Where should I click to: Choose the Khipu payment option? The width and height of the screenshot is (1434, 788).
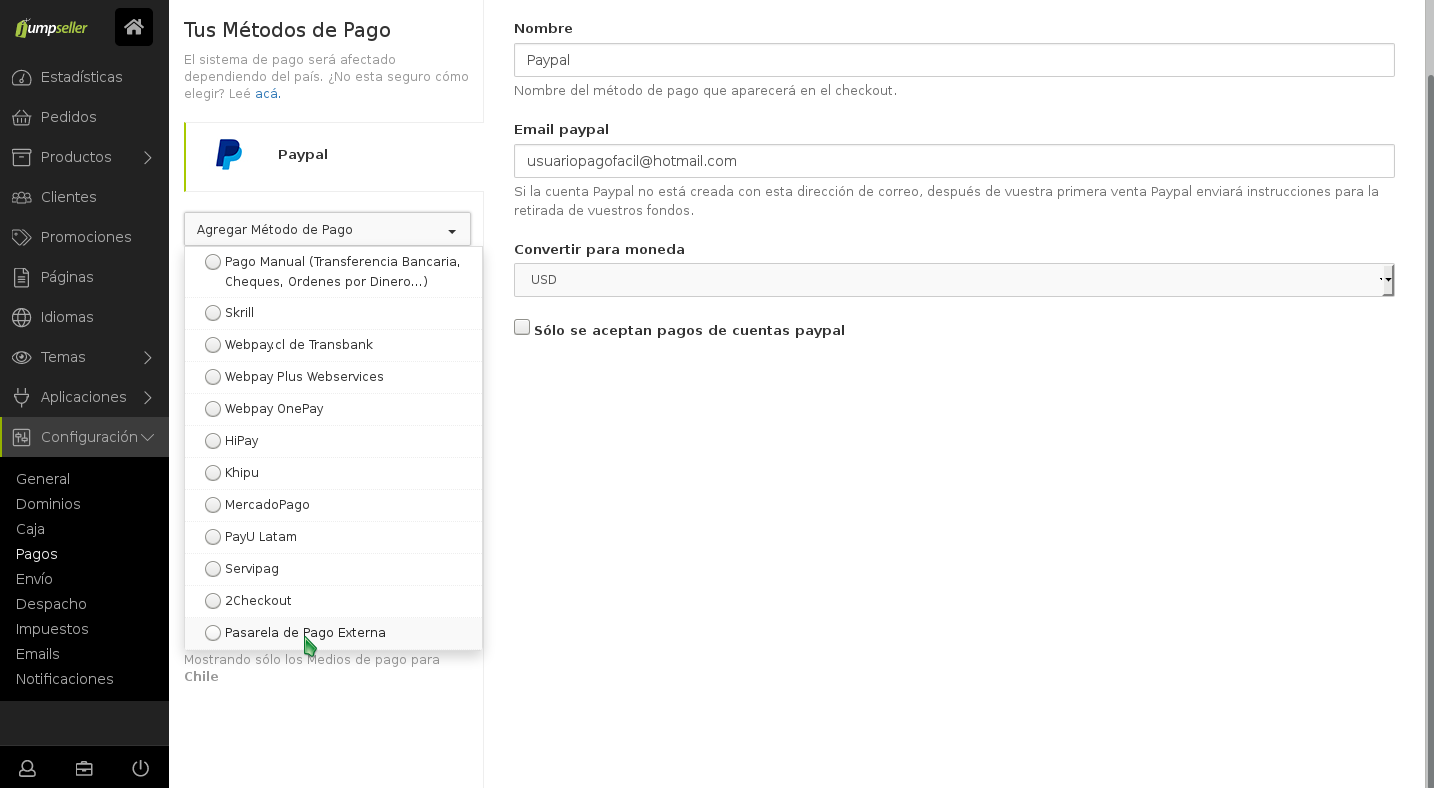pyautogui.click(x=333, y=473)
